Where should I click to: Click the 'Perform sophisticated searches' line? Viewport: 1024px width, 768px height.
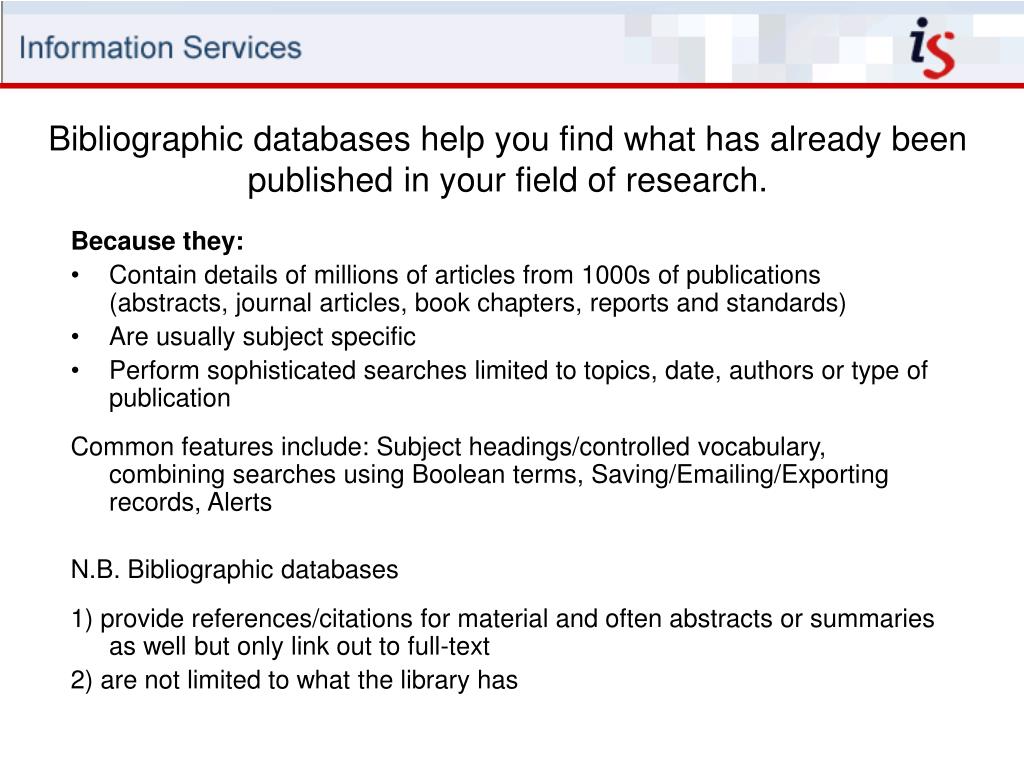click(x=518, y=371)
